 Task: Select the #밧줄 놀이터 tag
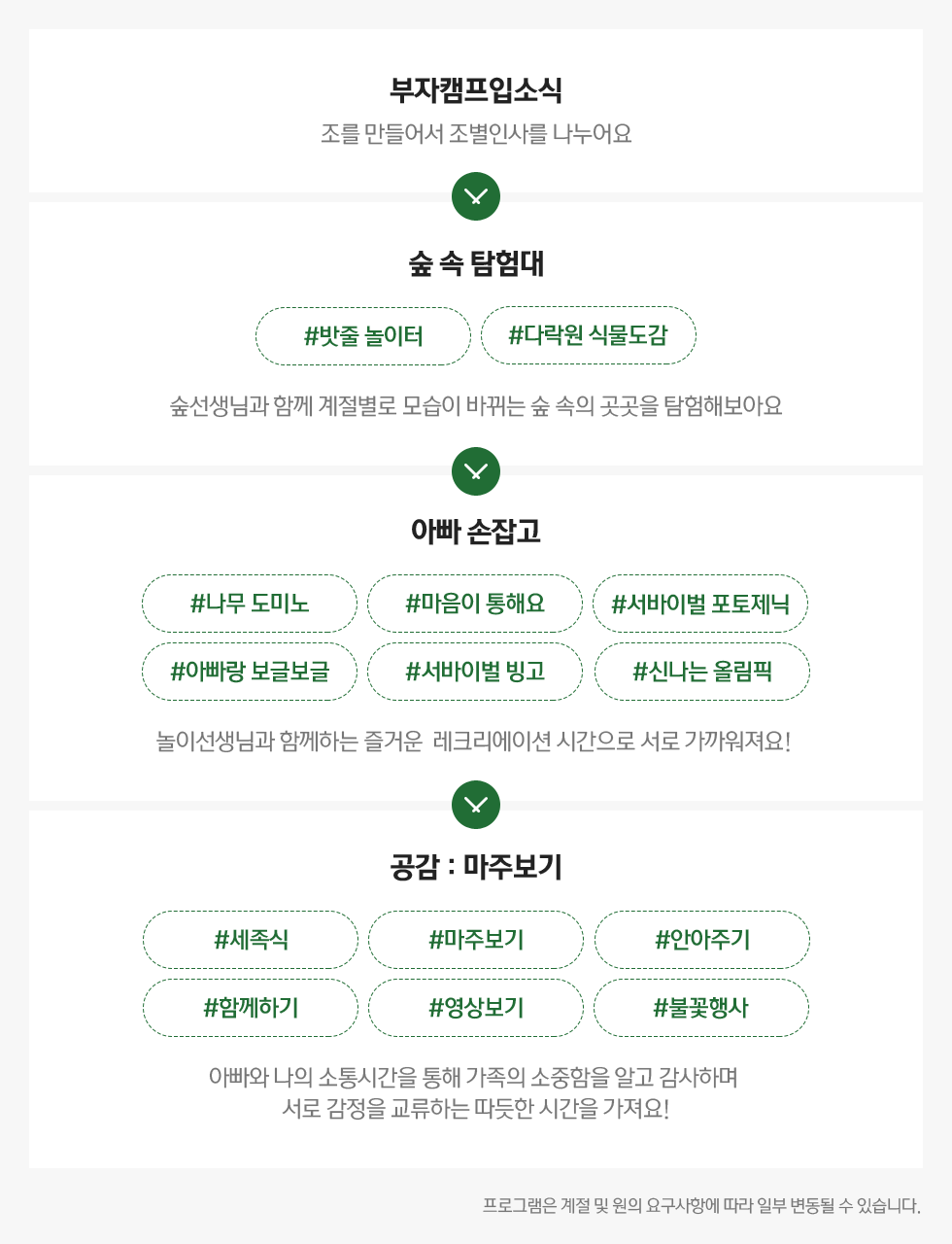tap(363, 336)
